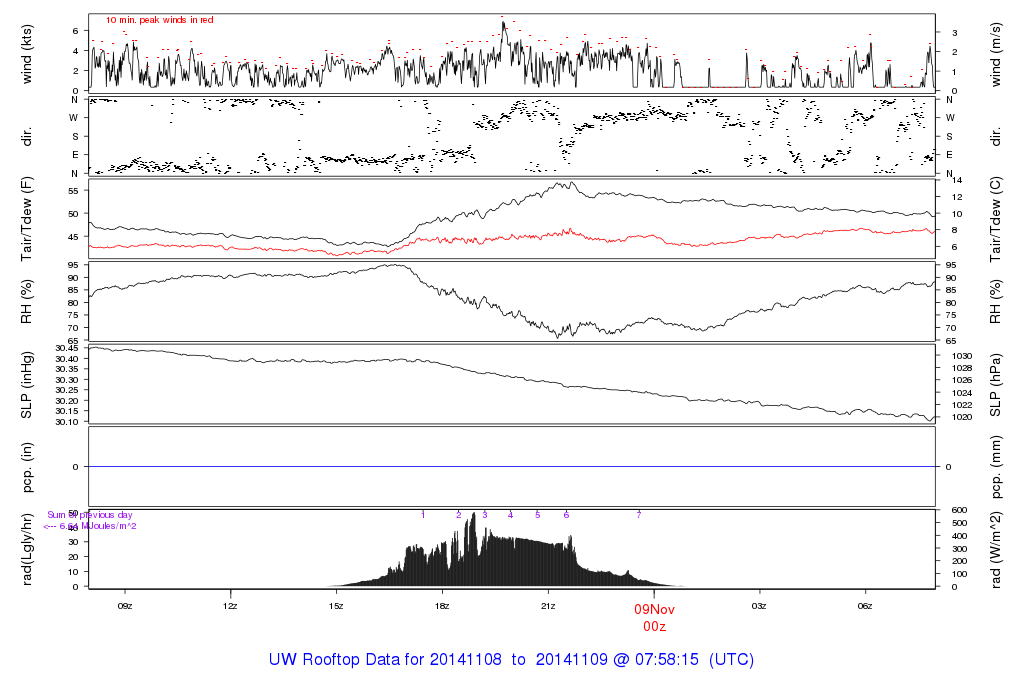Click the "Tair/Tdew (C)" axis label
Viewport: 1024px width, 700px height.
pyautogui.click(x=995, y=219)
